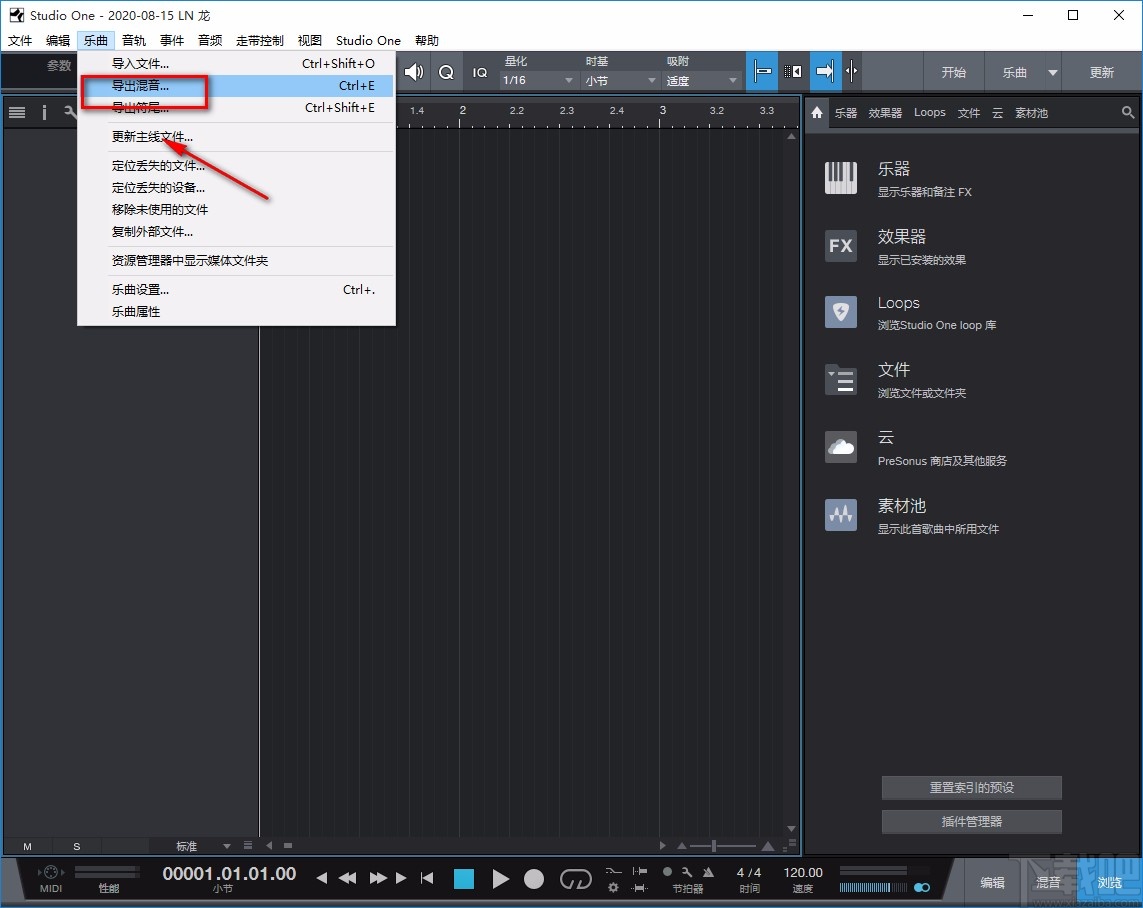Open 乐曲设置... menu entry

[237, 289]
